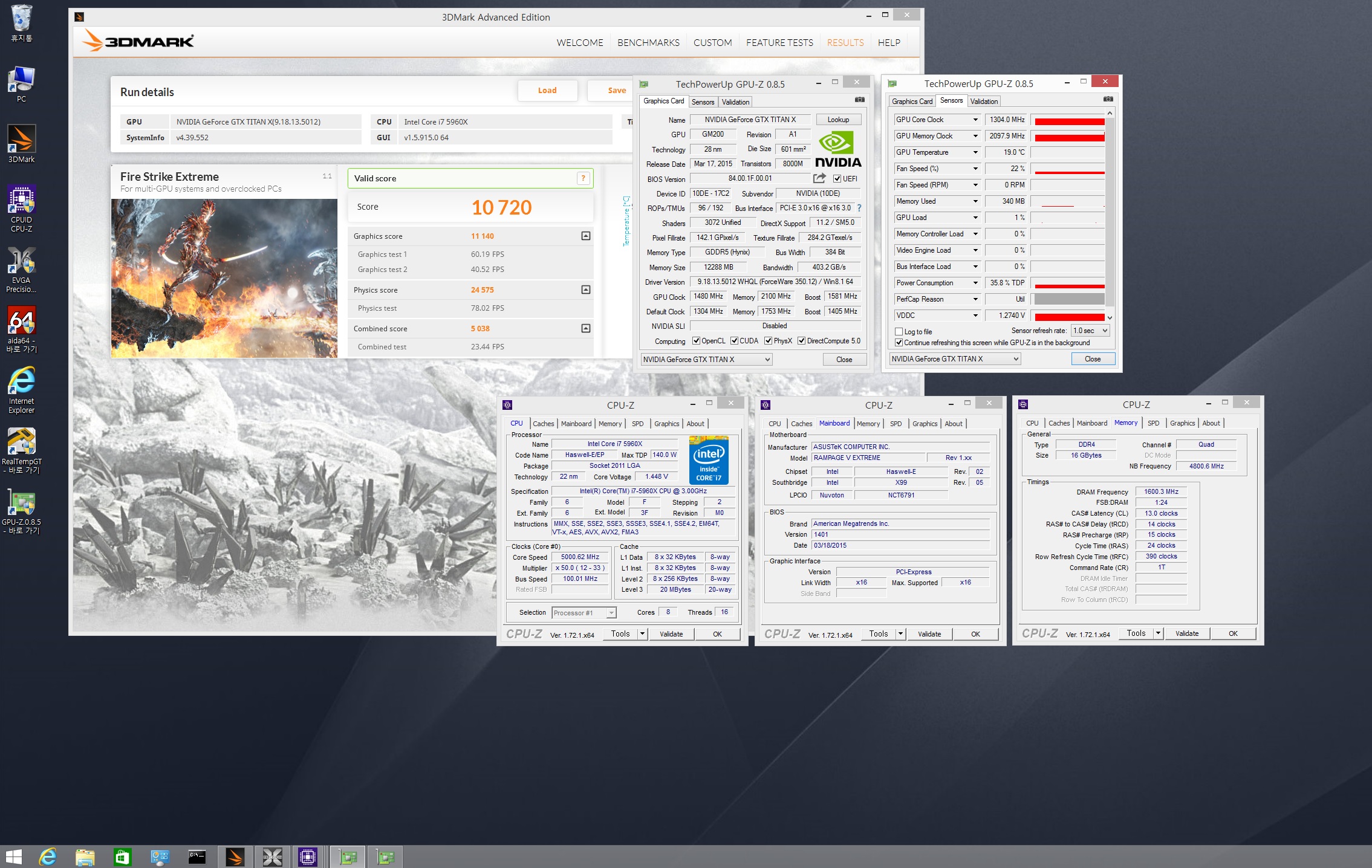Open the FEATURE TESTS tab in 3DMark
Viewport: 1372px width, 868px height.
(x=779, y=42)
